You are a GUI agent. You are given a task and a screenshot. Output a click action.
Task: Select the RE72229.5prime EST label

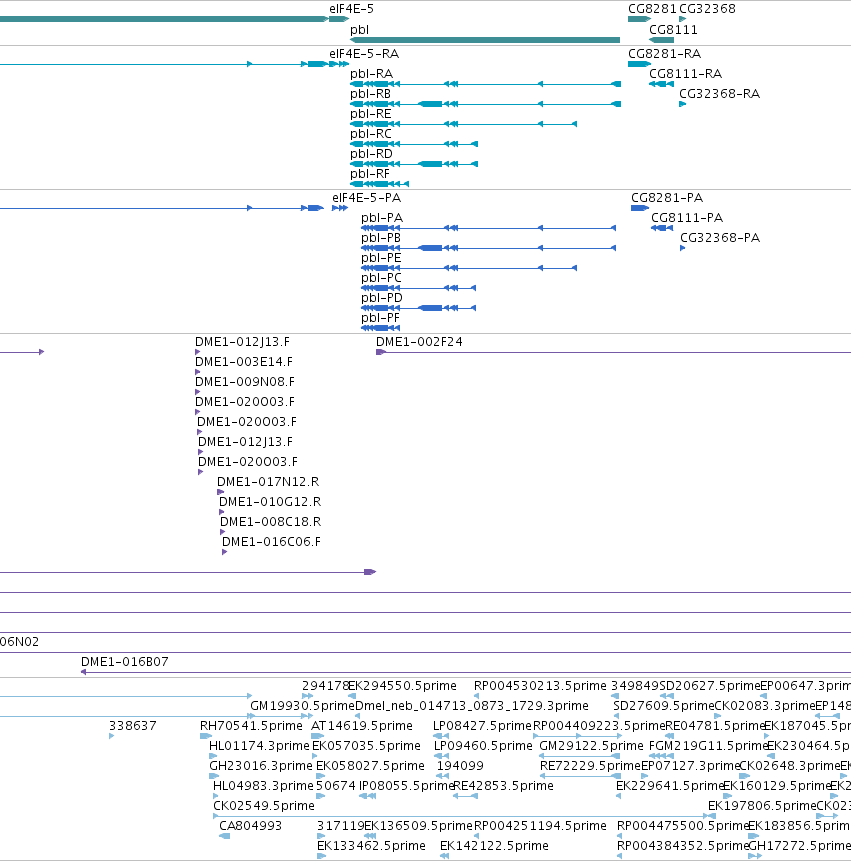point(590,766)
